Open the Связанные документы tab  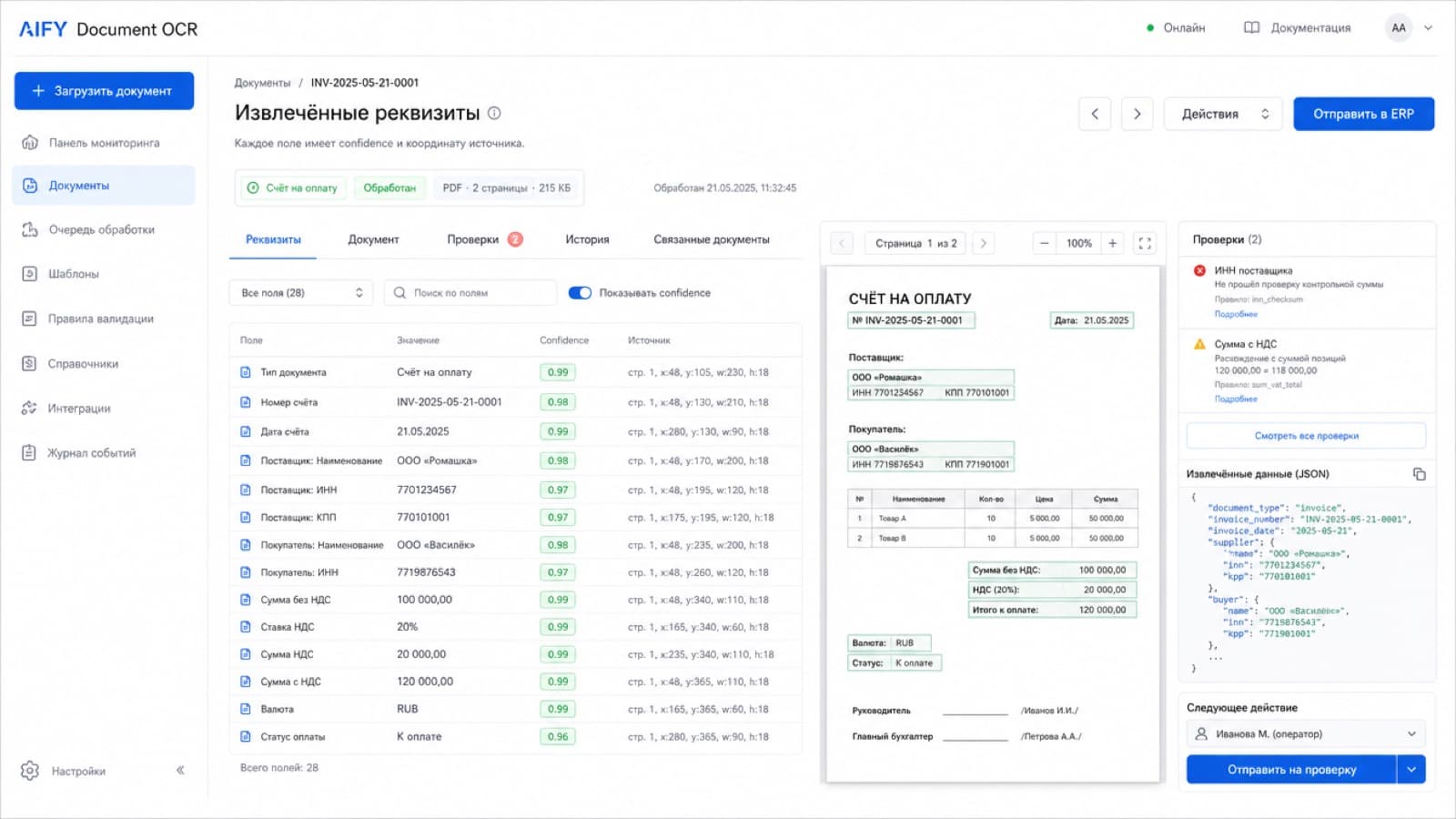(x=712, y=239)
